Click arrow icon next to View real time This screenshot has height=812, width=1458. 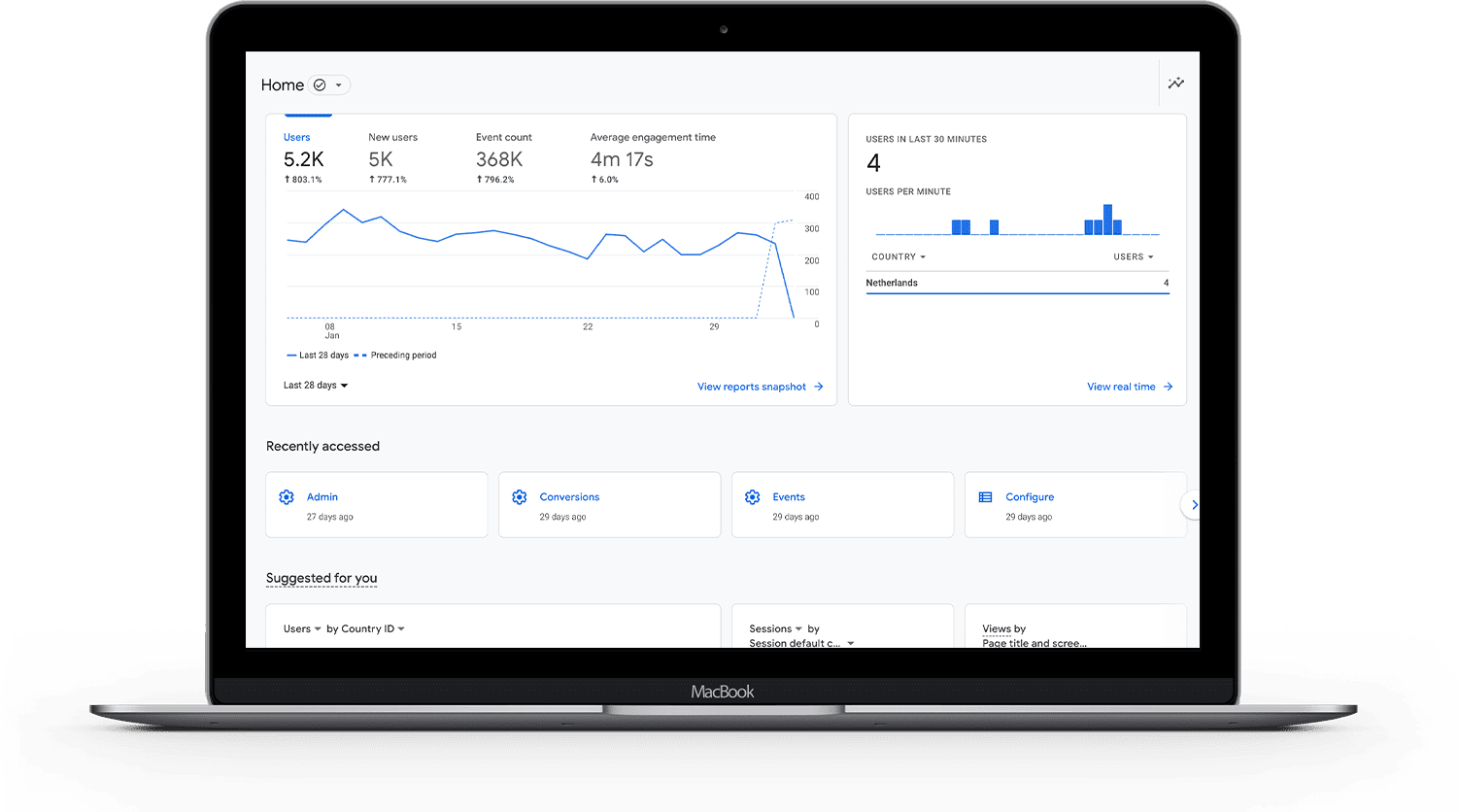point(1169,387)
